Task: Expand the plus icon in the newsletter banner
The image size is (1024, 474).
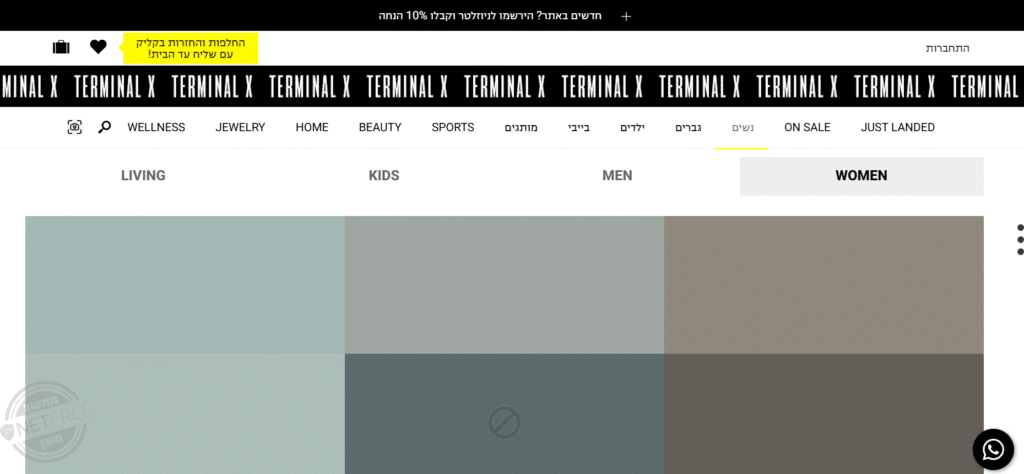Action: coord(626,16)
